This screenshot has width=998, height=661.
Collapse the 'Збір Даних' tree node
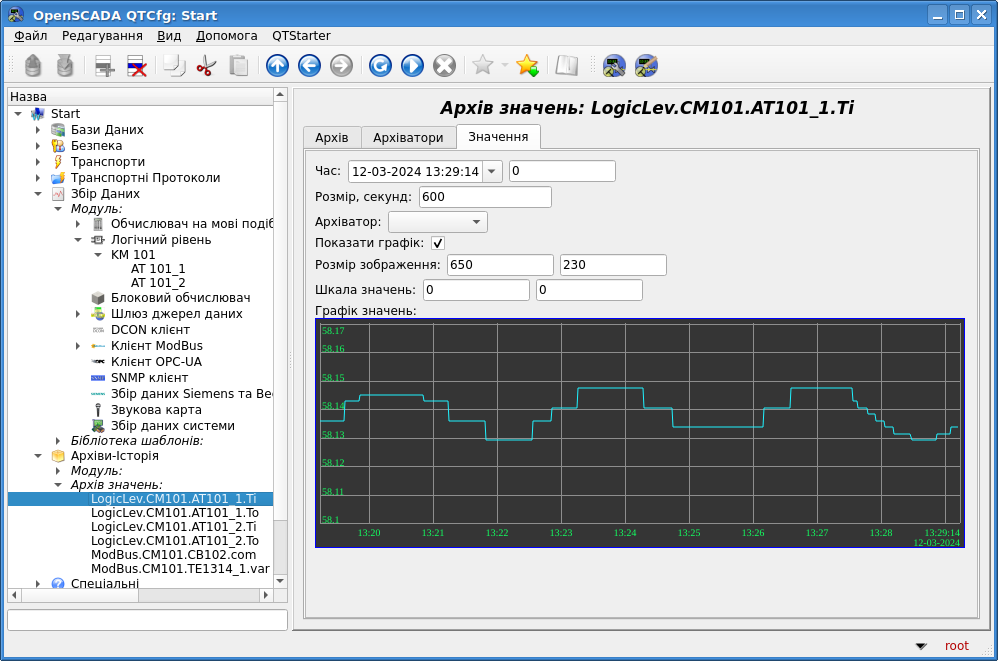[x=38, y=194]
